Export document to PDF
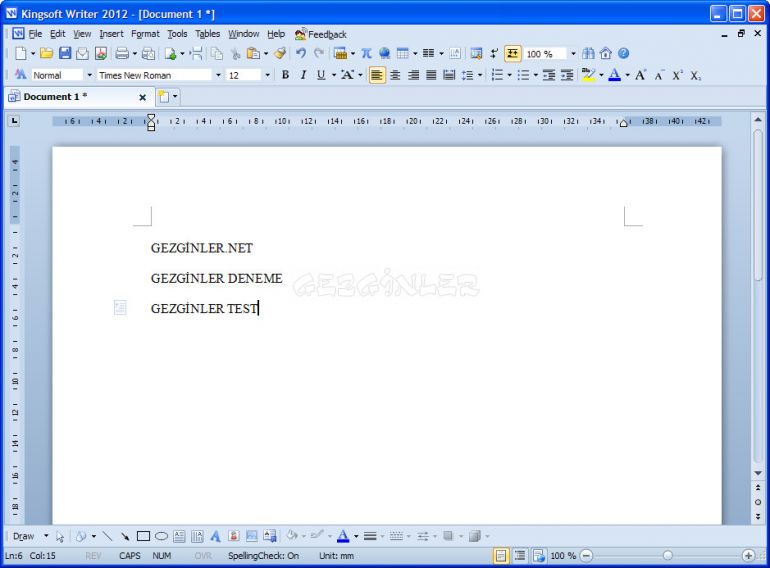The width and height of the screenshot is (770, 568). point(101,54)
